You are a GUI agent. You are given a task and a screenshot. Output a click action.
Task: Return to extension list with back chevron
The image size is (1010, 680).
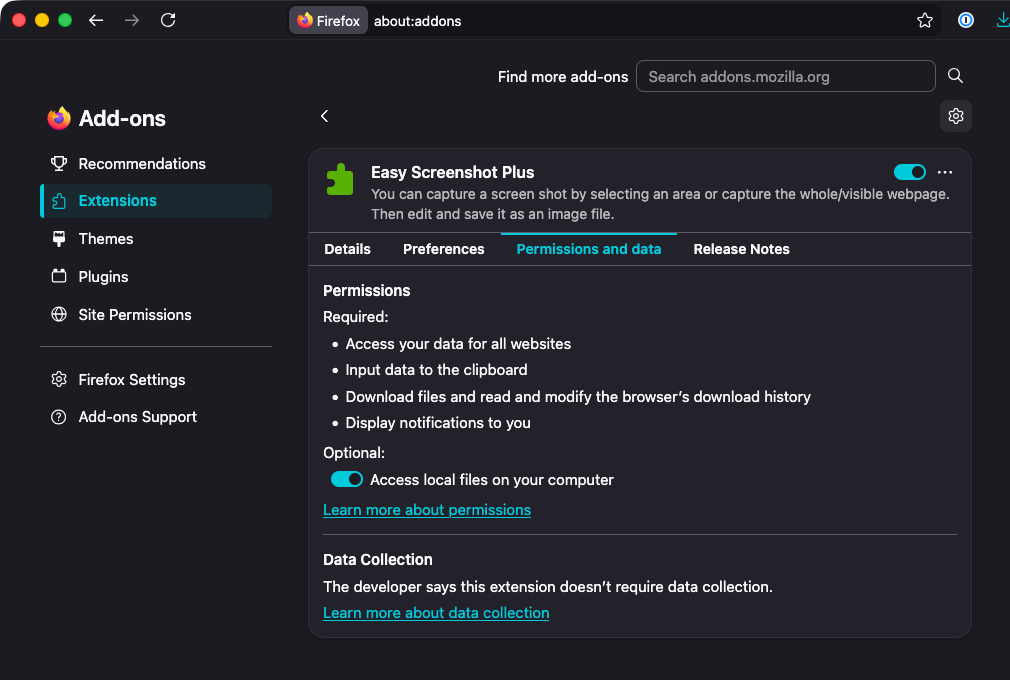tap(325, 116)
